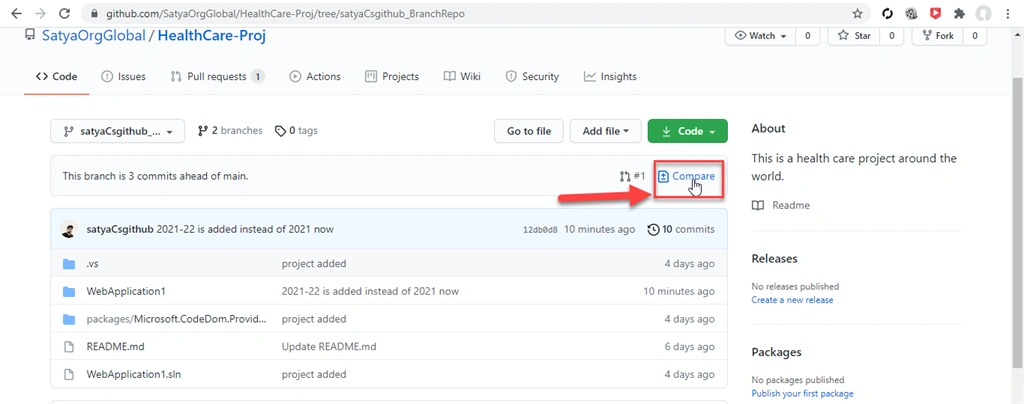Click the user profile avatar in browser toolbar
The width and height of the screenshot is (1024, 404).
coord(984,14)
